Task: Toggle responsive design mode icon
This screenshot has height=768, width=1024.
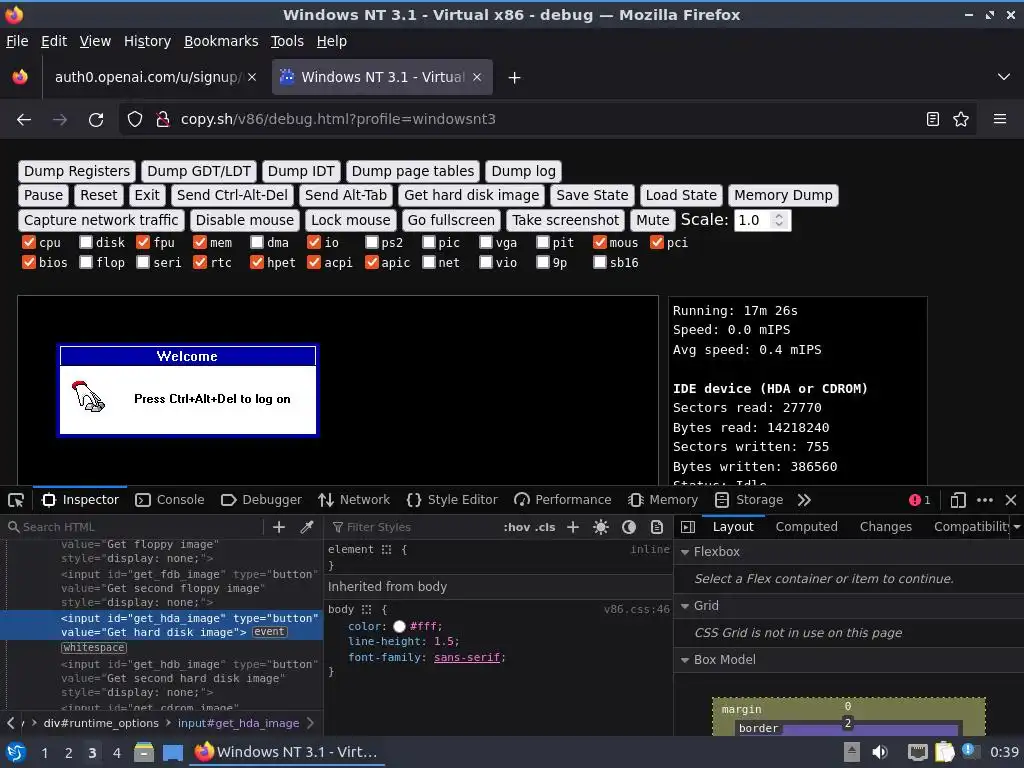Action: [x=958, y=500]
